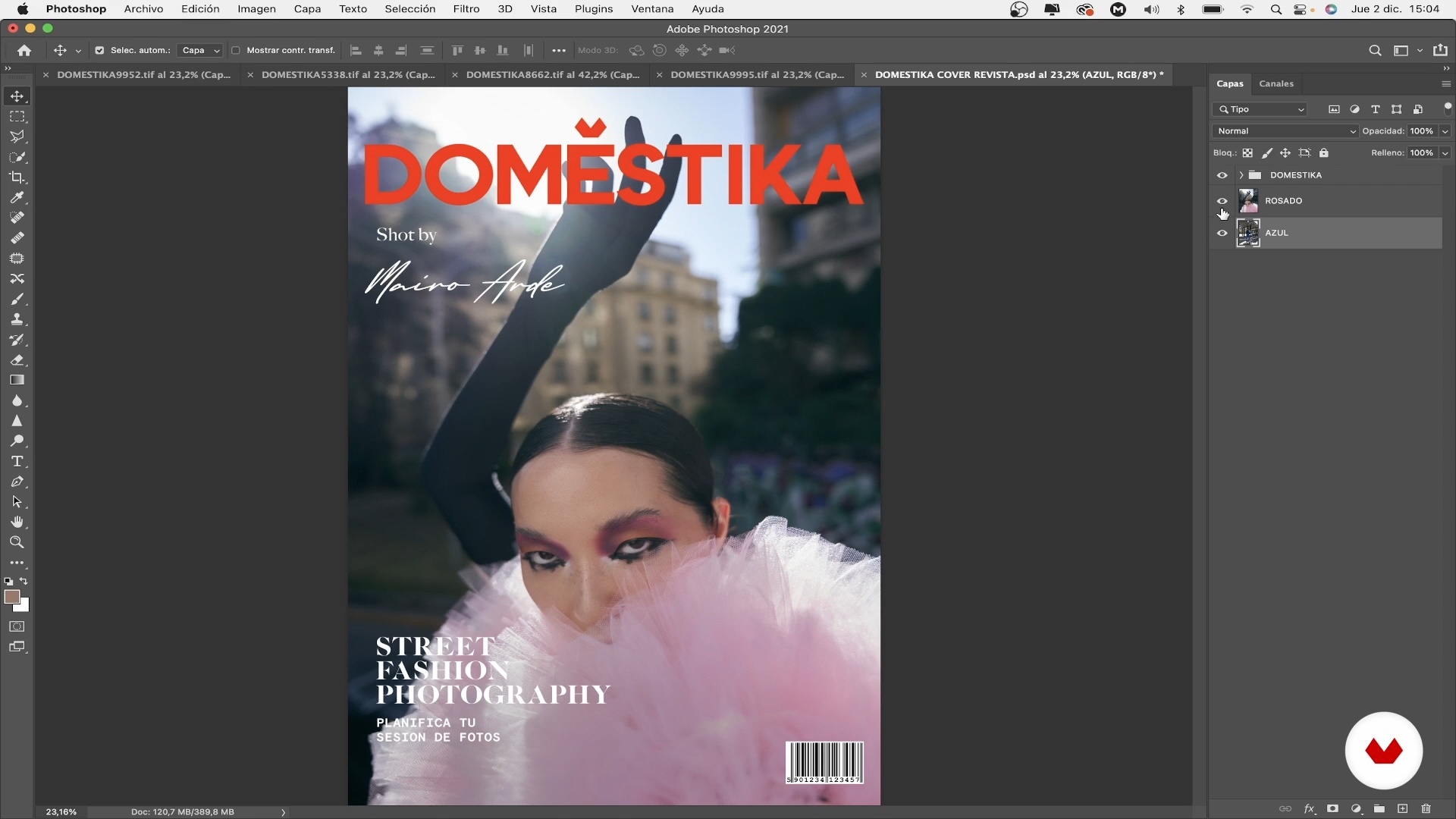The image size is (1456, 819).
Task: Filter layers by text type
Action: [1376, 109]
